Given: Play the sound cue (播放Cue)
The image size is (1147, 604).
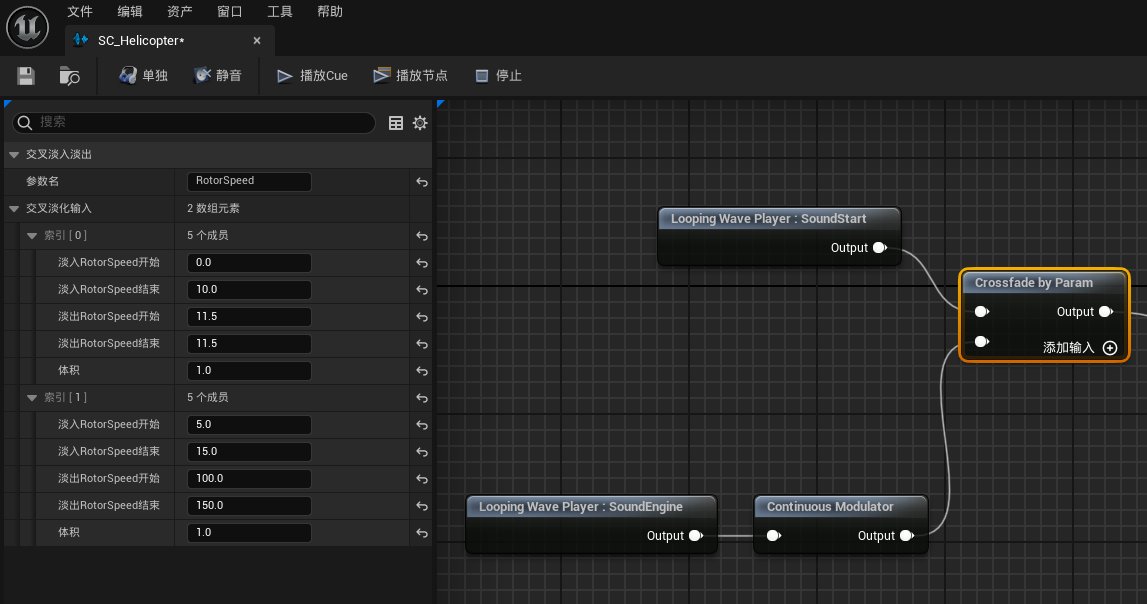Looking at the screenshot, I should point(312,75).
